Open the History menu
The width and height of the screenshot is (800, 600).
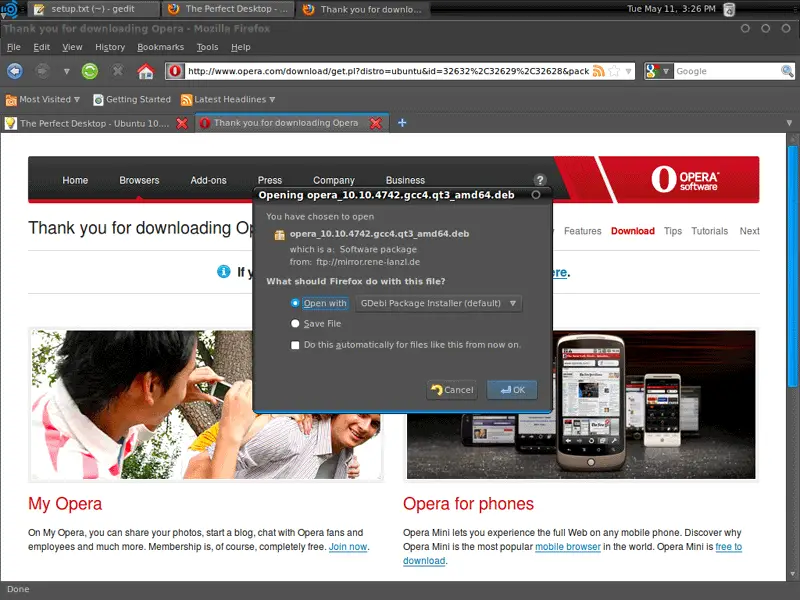pos(110,47)
